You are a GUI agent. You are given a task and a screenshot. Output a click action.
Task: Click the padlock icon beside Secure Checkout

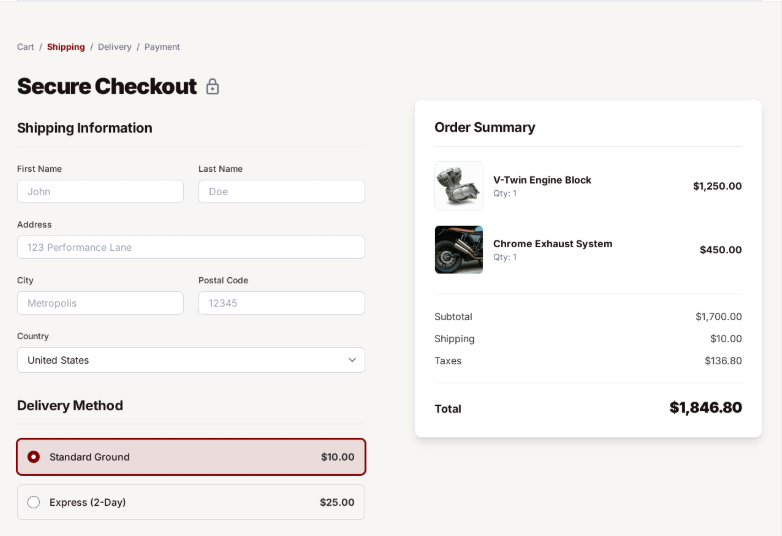pyautogui.click(x=212, y=87)
